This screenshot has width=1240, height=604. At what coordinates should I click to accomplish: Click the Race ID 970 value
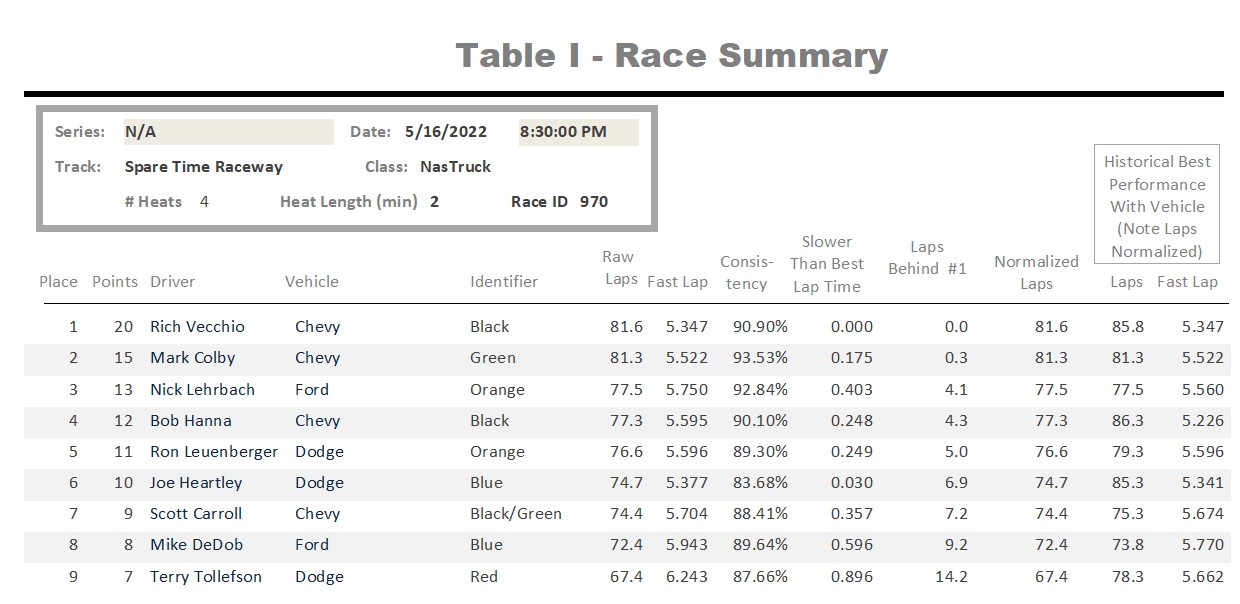[594, 202]
